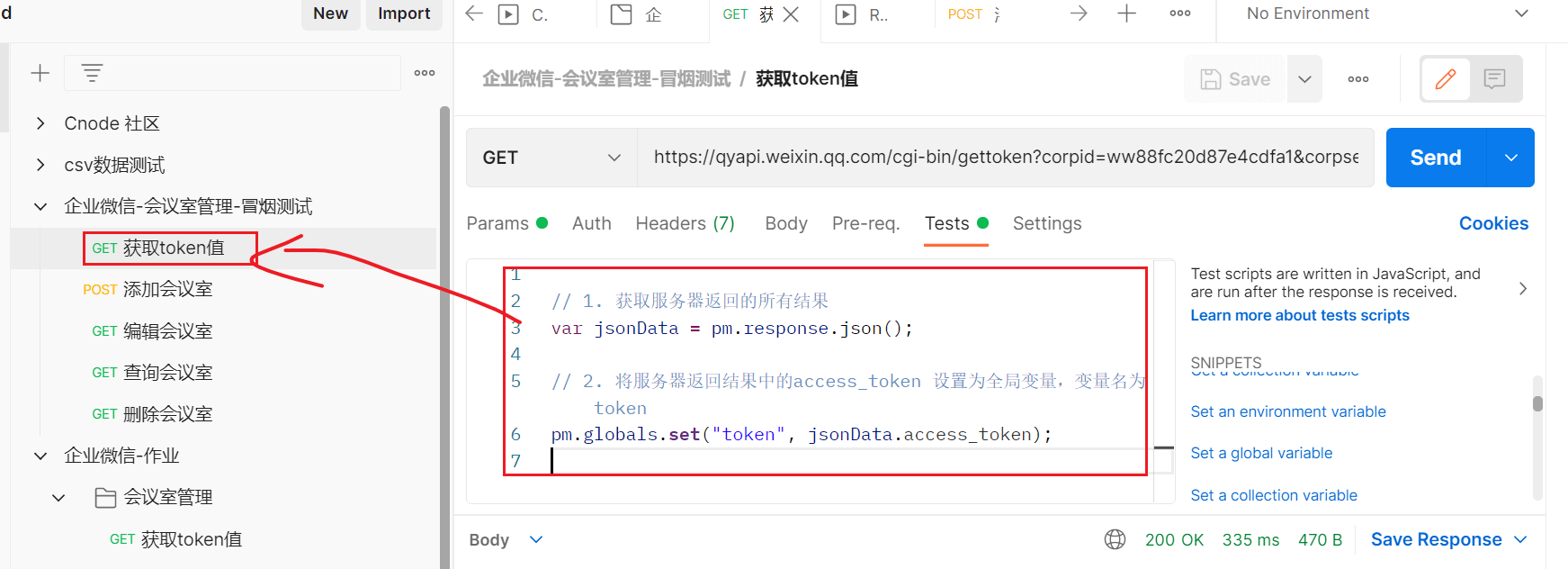Click the 企业微信-会议室管理-冒烟测试 breadcrumb
This screenshot has height=569, width=1568.
[x=606, y=79]
